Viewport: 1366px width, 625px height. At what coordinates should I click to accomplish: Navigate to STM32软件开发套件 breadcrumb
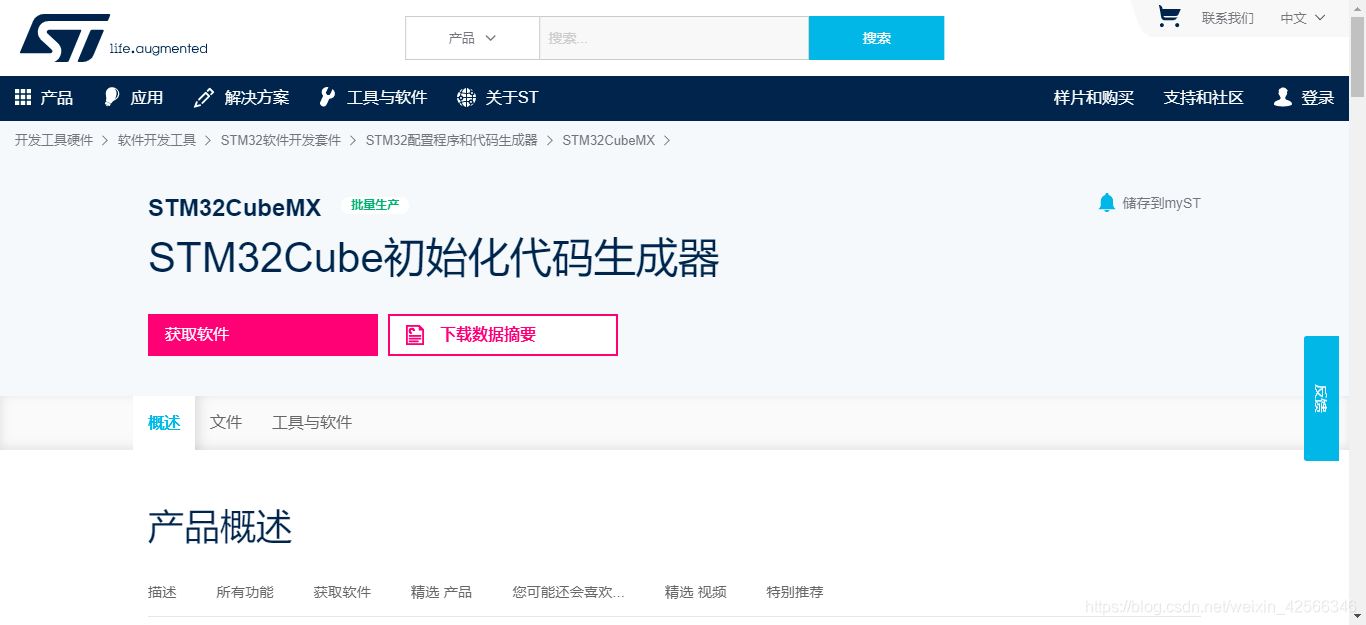point(281,140)
